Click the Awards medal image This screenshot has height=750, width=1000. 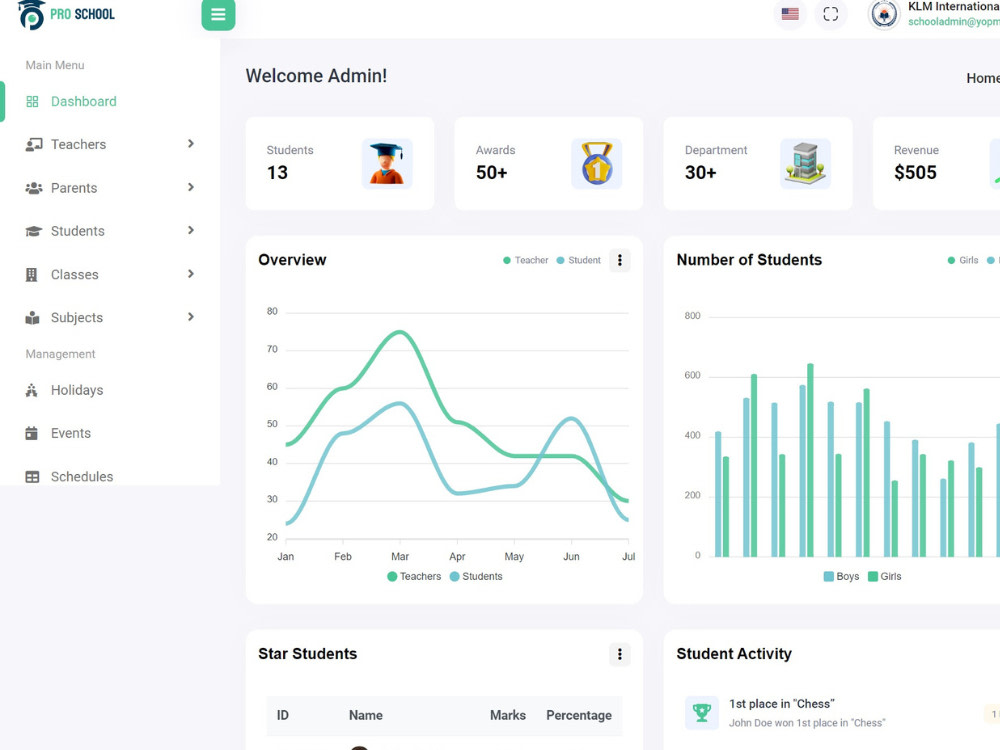pos(596,163)
